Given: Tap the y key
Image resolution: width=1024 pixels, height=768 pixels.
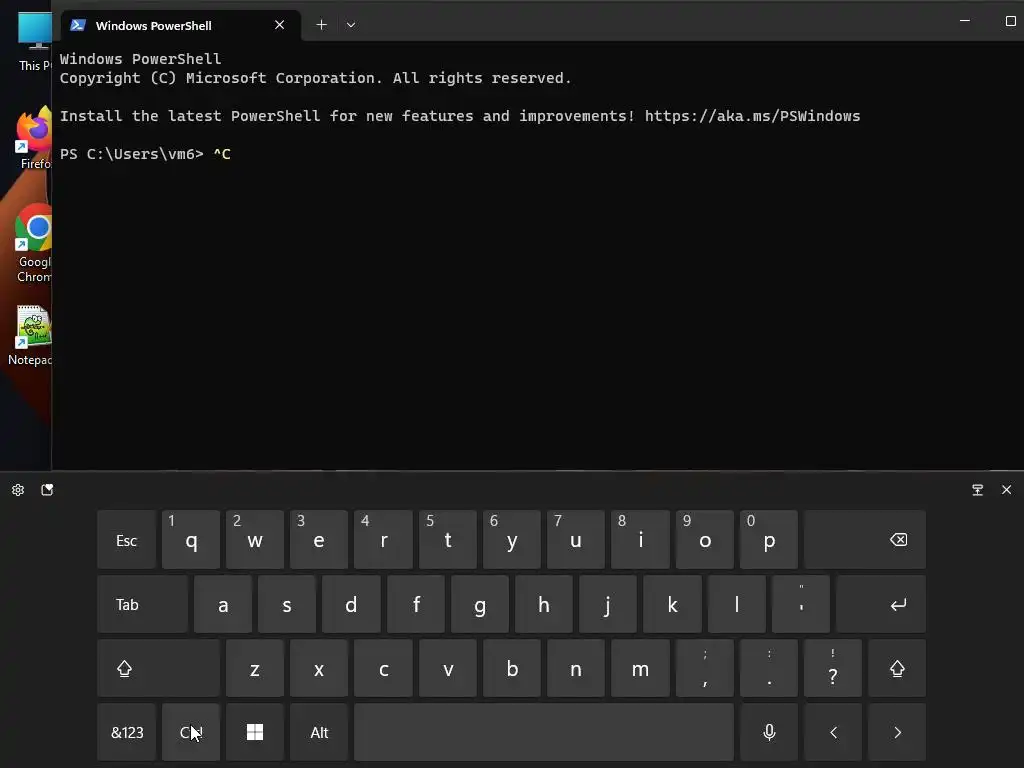Looking at the screenshot, I should pyautogui.click(x=511, y=539).
